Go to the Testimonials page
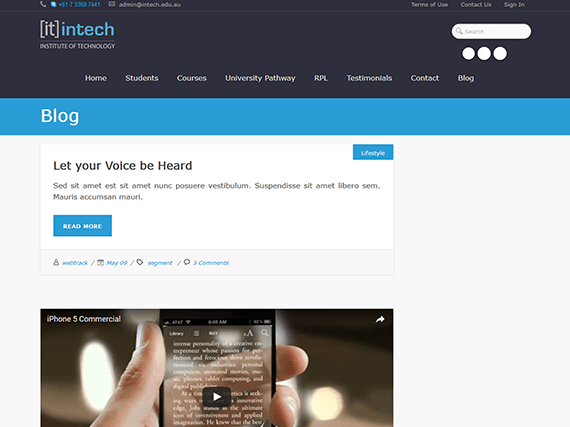Image resolution: width=570 pixels, height=427 pixels. click(x=369, y=78)
